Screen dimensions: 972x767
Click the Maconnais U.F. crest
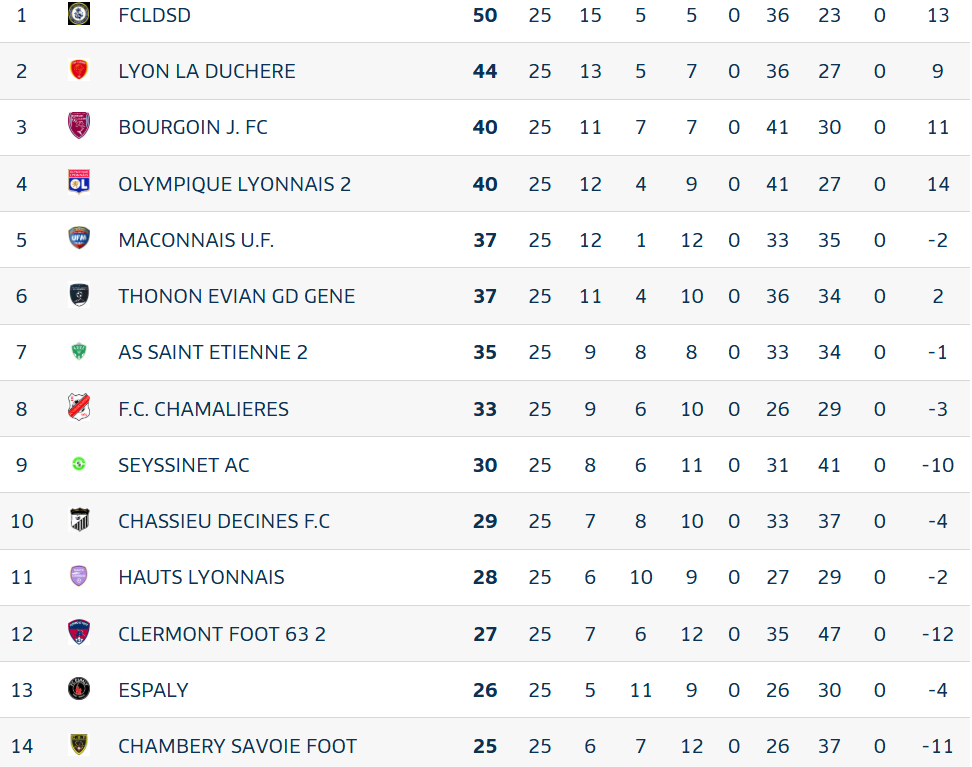tap(79, 238)
